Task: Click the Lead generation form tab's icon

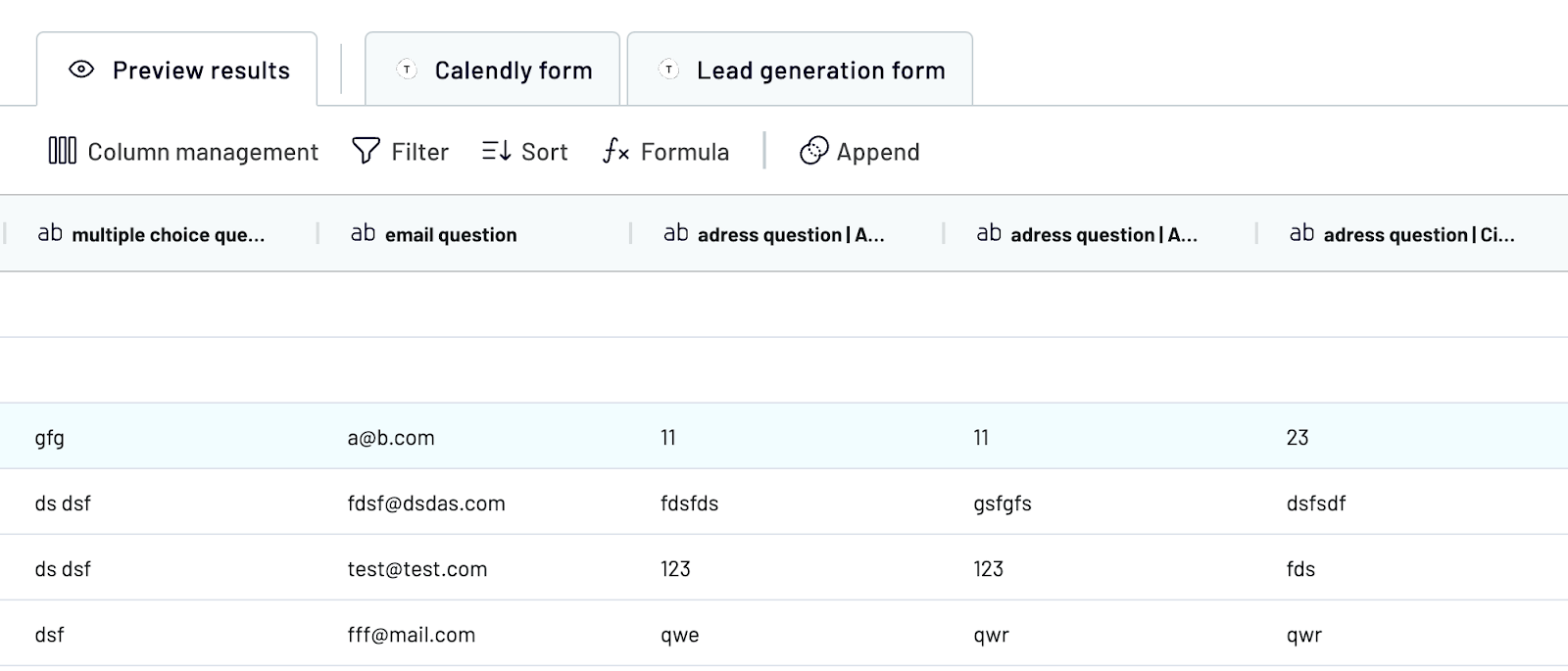Action: pos(668,70)
